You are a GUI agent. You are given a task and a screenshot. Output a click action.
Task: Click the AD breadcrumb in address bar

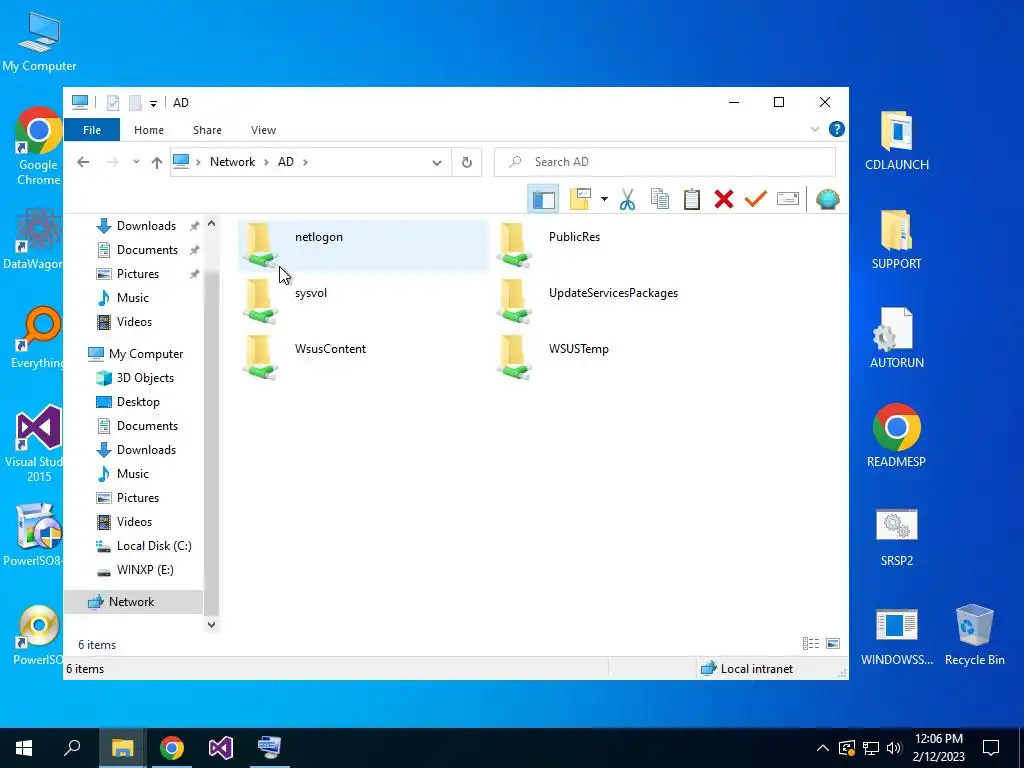pos(286,162)
